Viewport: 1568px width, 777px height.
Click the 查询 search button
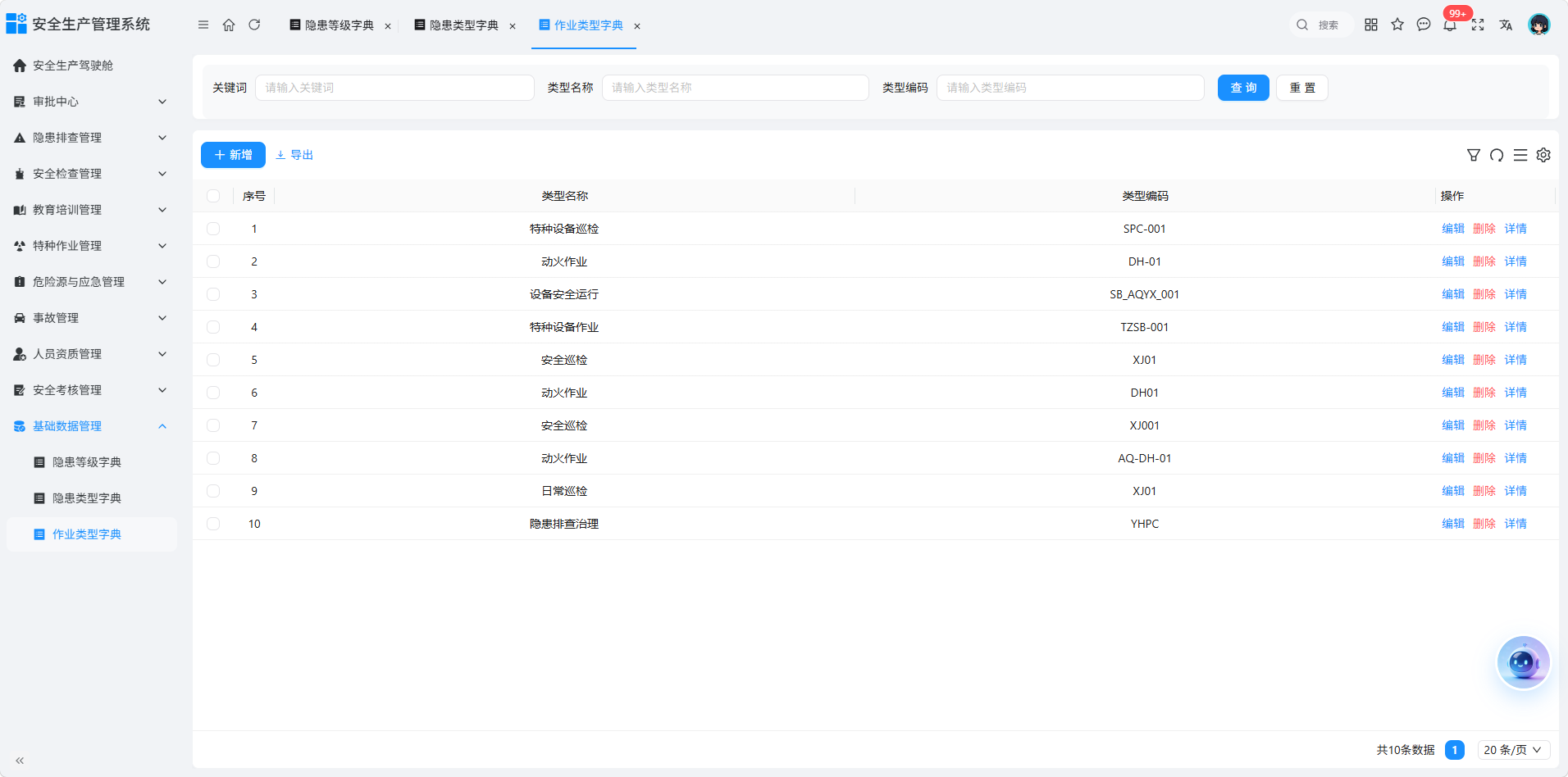(1243, 88)
